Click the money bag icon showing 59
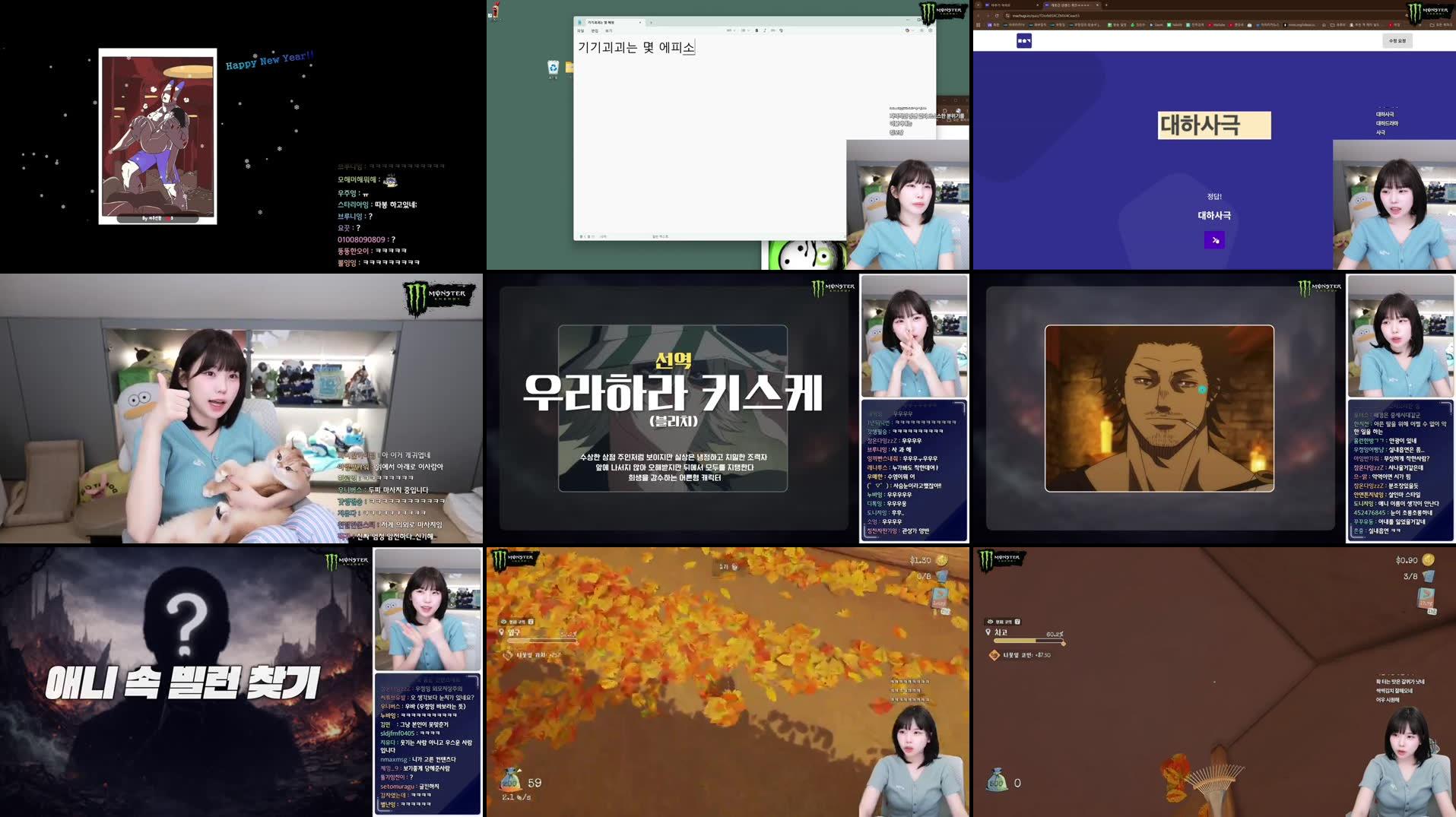This screenshot has width=1456, height=817. click(x=511, y=780)
